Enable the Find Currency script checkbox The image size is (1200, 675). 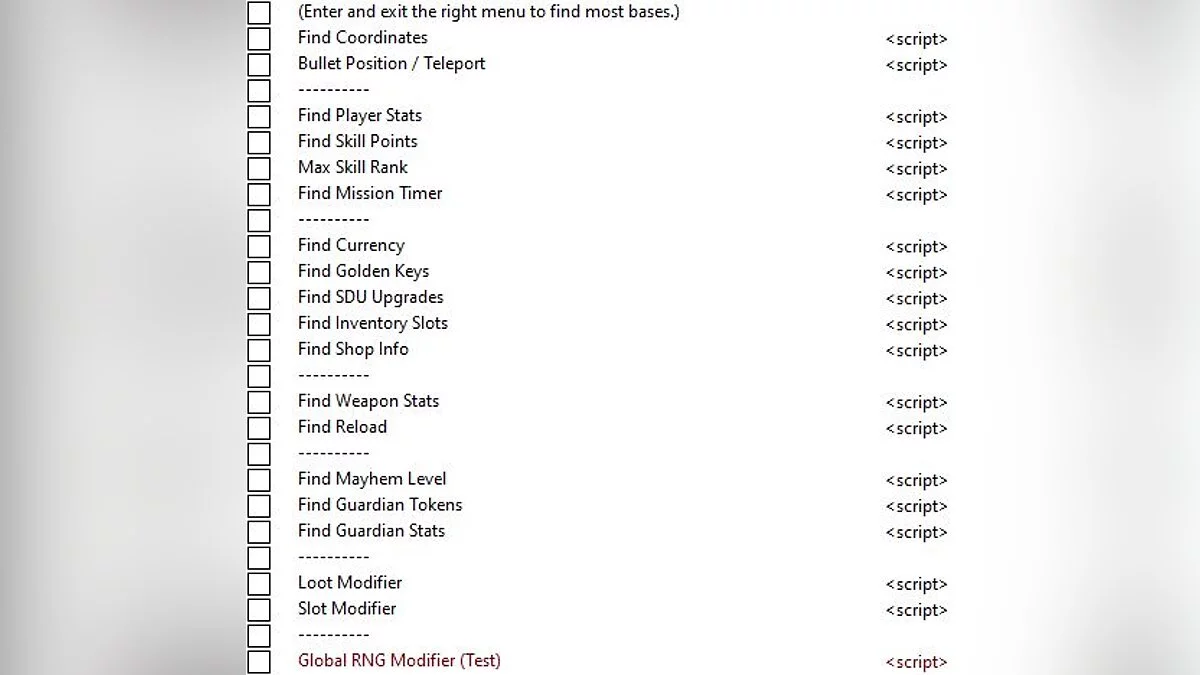coord(259,247)
